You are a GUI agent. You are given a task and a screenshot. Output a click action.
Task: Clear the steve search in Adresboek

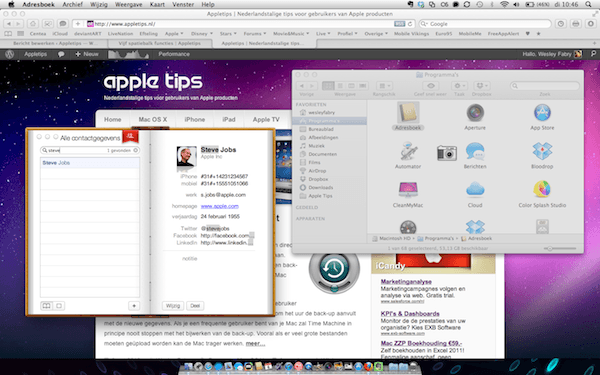[135, 150]
